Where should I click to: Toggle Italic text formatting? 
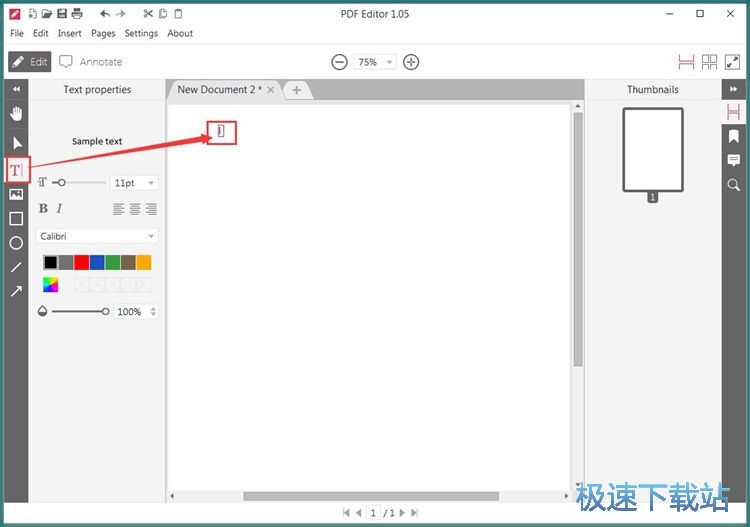point(59,209)
